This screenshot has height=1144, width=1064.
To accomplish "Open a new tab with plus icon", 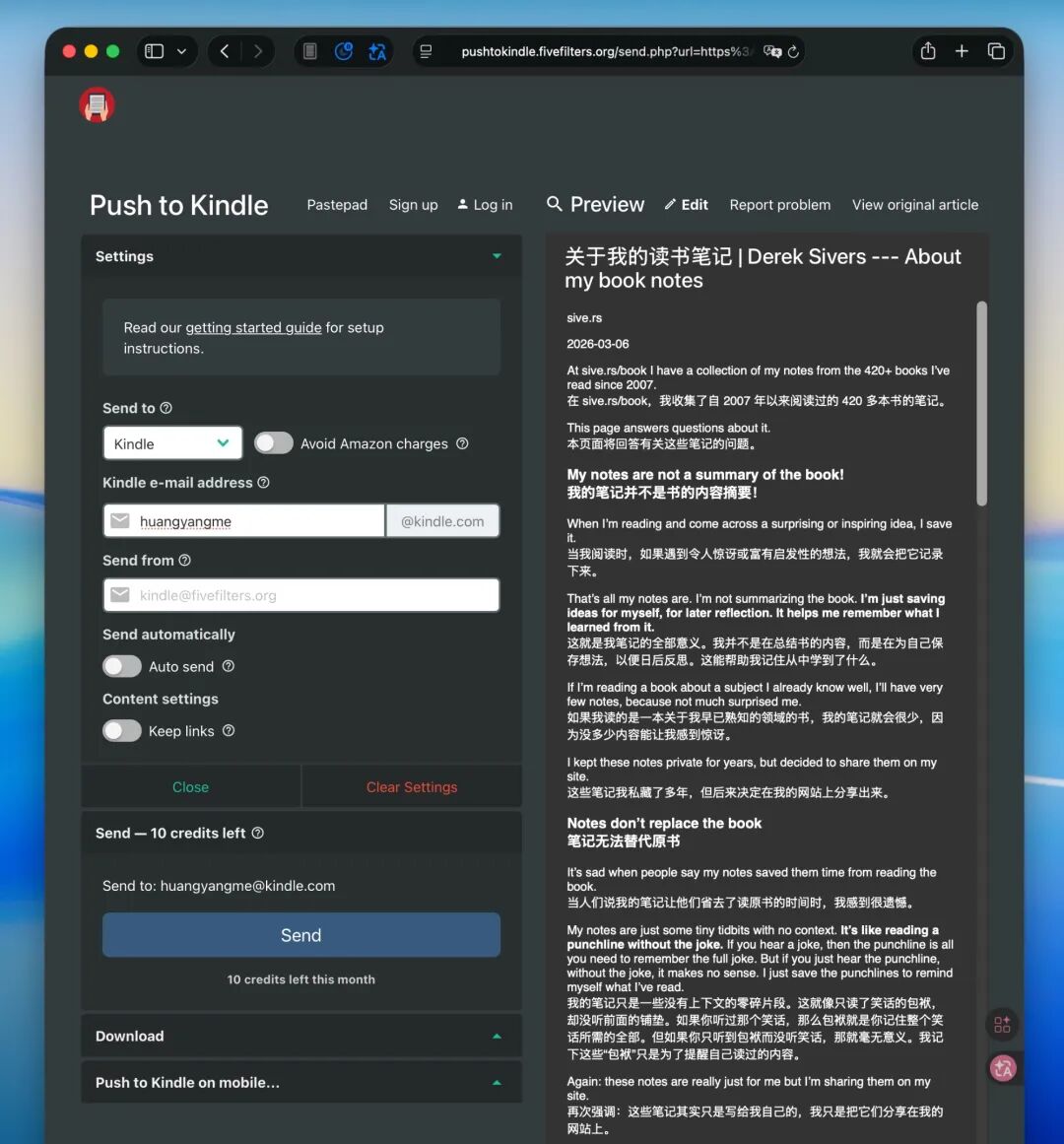I will (x=962, y=51).
